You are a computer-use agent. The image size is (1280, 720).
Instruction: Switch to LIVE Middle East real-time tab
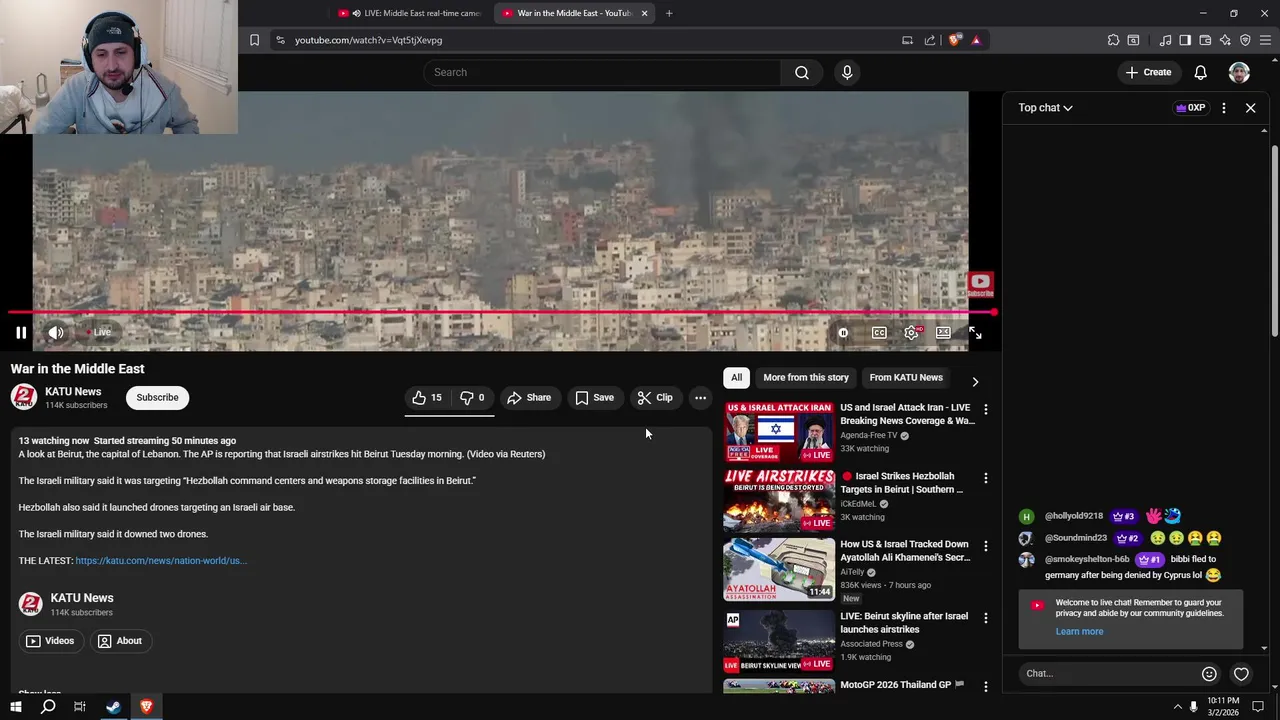(411, 13)
